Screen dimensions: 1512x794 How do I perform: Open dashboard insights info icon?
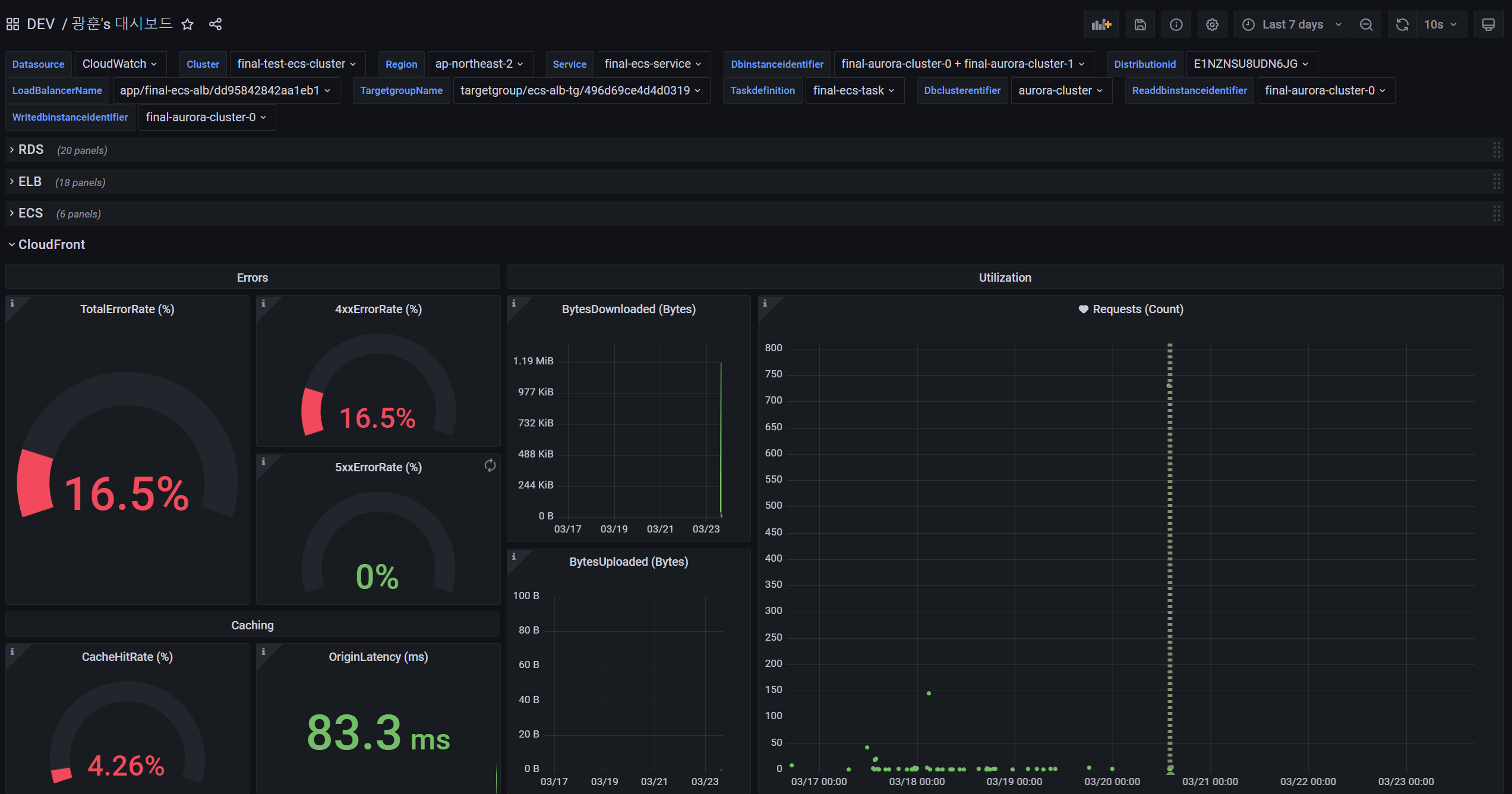tap(1176, 24)
